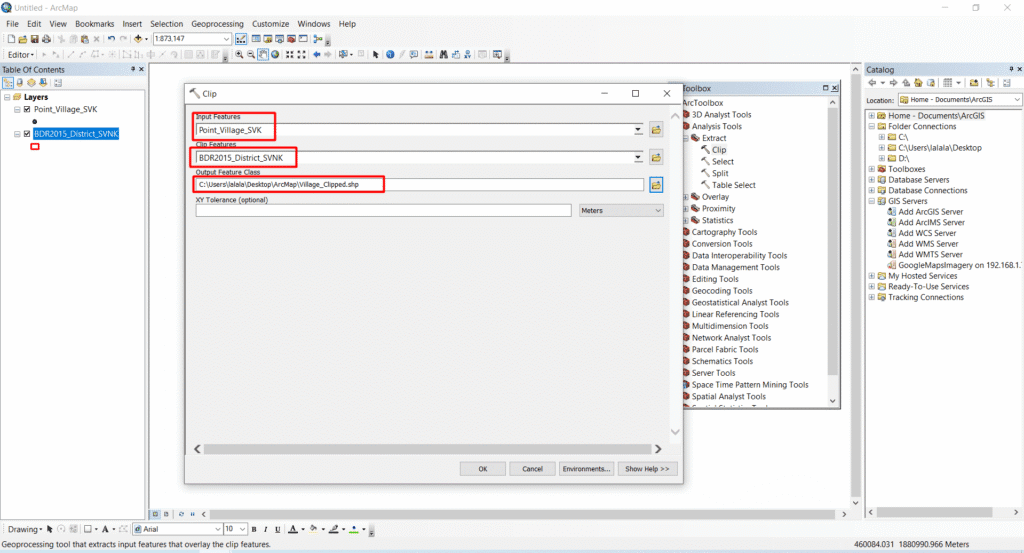Select the Zoom In tool

[x=239, y=55]
